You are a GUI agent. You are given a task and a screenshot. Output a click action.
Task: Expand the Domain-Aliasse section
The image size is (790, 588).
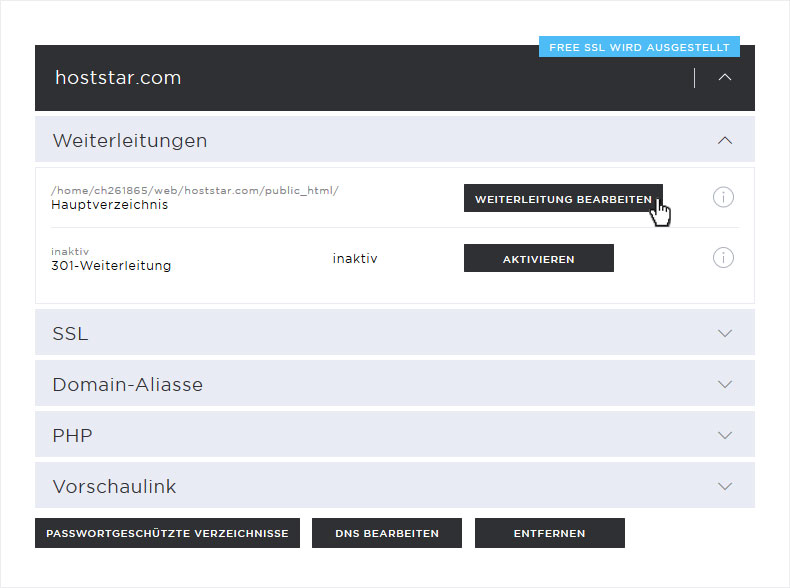(725, 384)
